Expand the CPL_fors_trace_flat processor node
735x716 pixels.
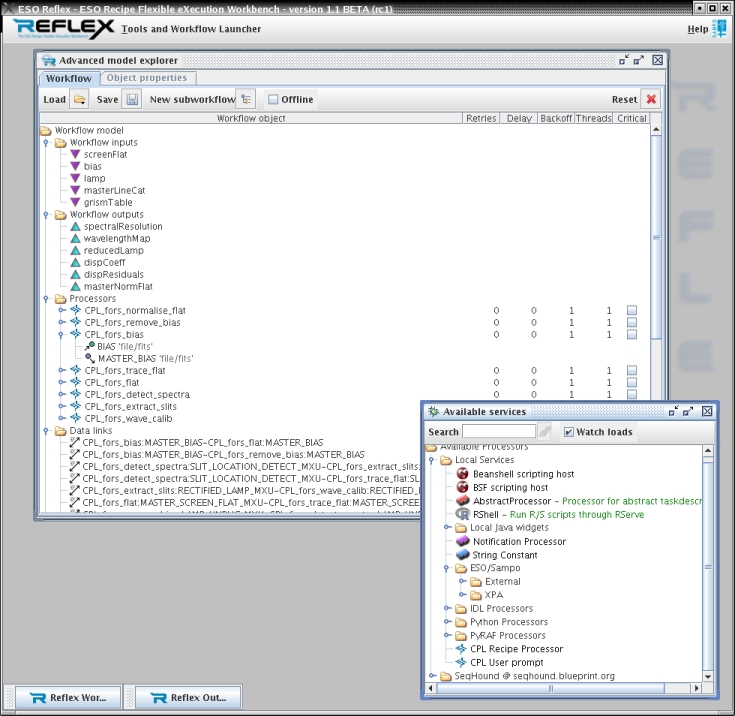[x=61, y=370]
